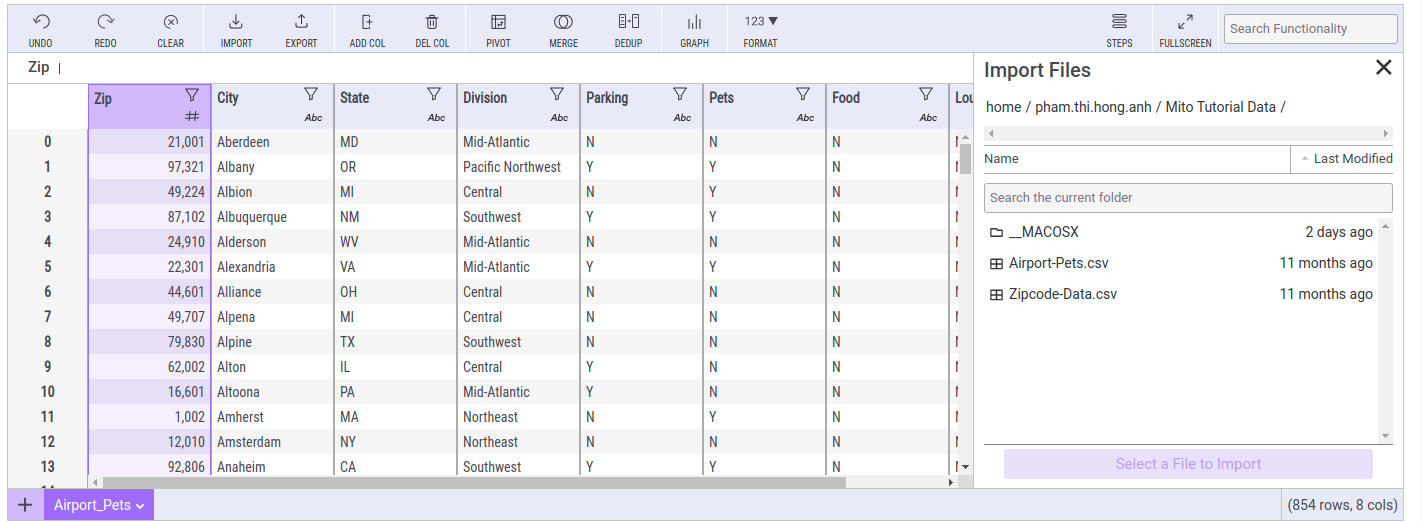Select the Airport_Pets sheet tab
Screen dimensions: 1422x522
tap(92, 505)
